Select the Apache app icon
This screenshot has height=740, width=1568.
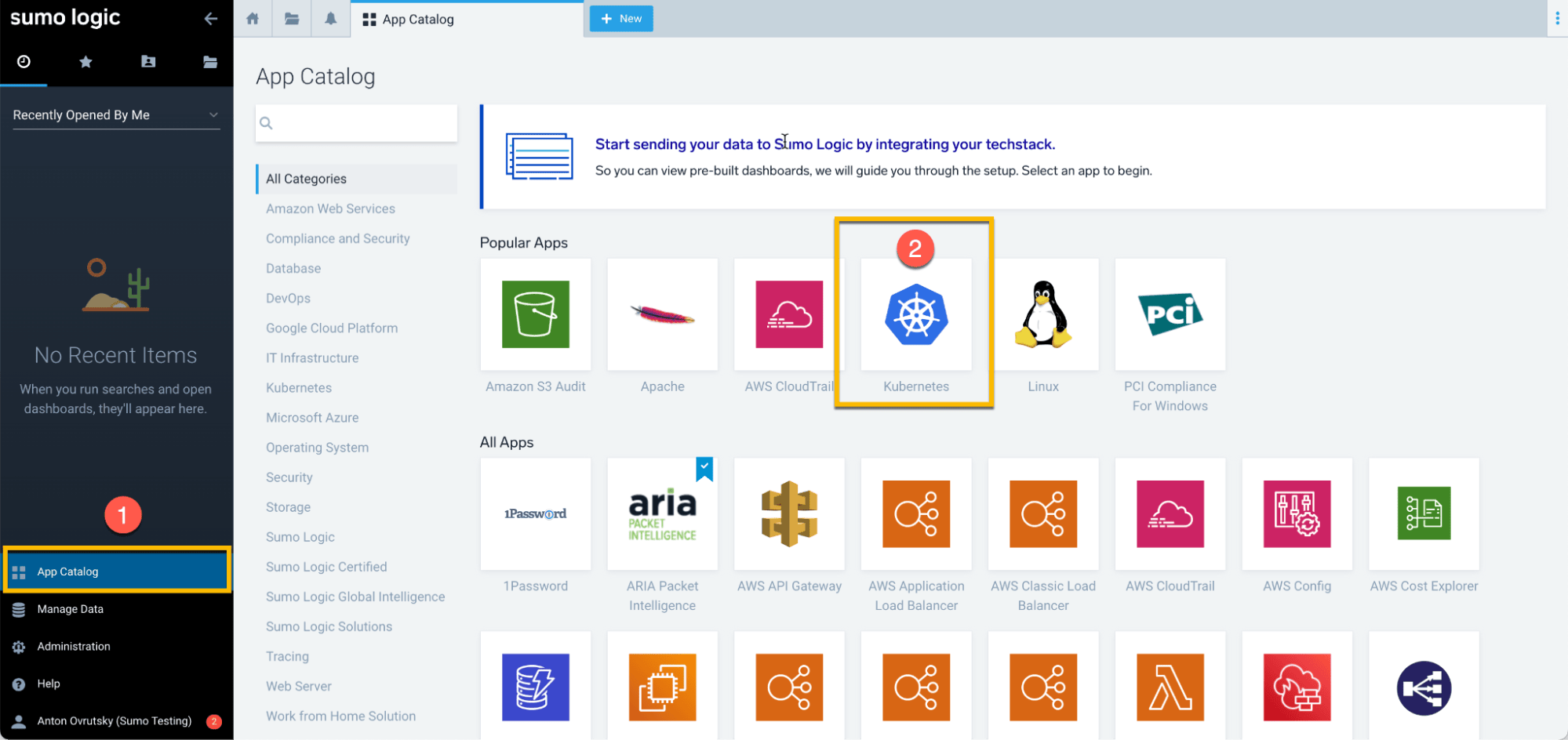(x=662, y=315)
